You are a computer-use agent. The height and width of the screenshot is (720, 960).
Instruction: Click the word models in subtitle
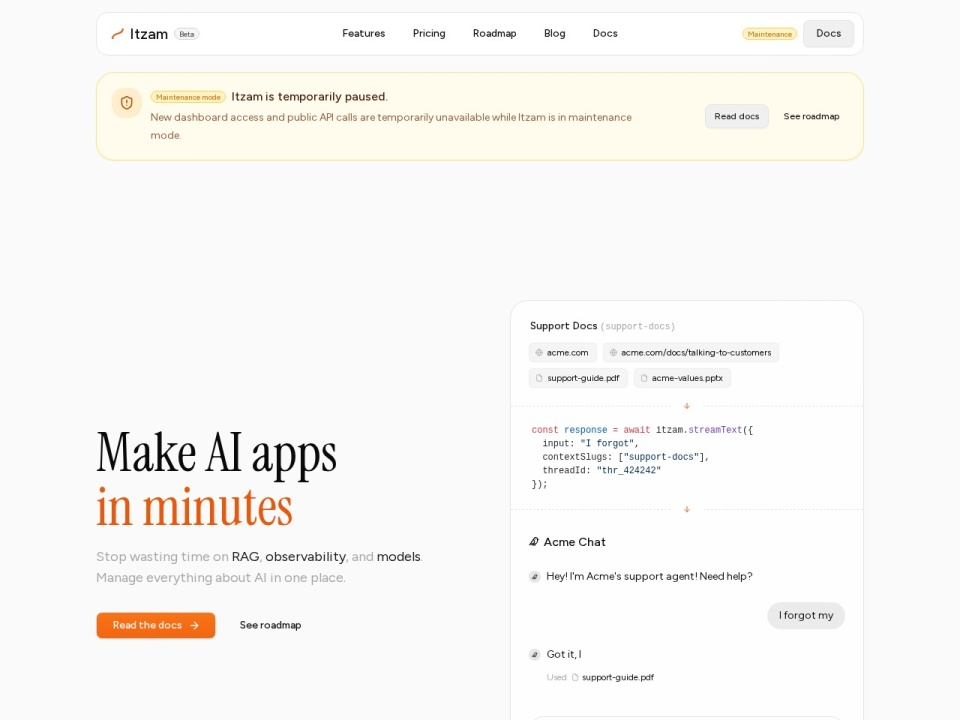[399, 557]
